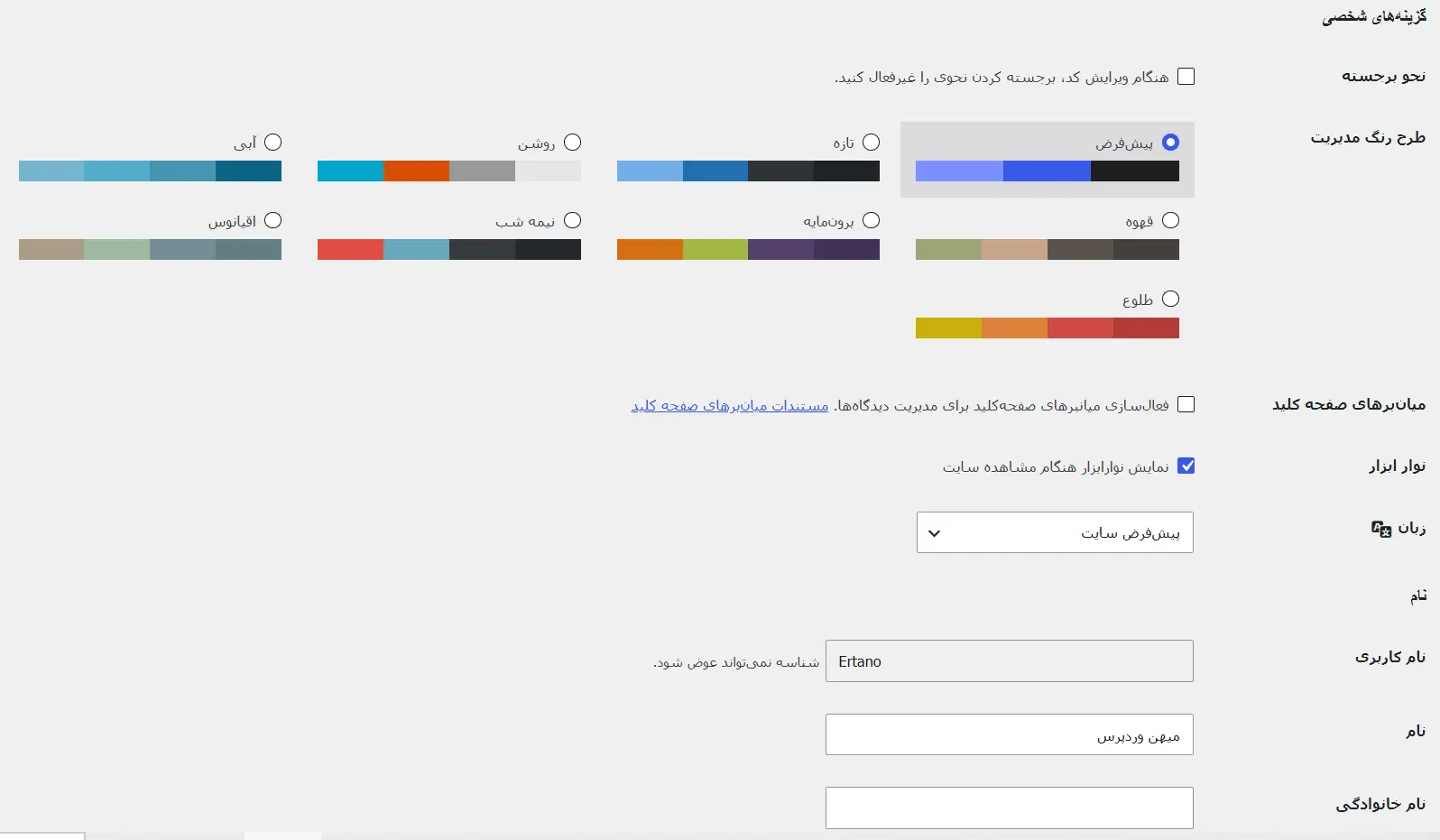
Task: Open the language dropdown showing پیش‌فرض سایت
Action: [1055, 532]
